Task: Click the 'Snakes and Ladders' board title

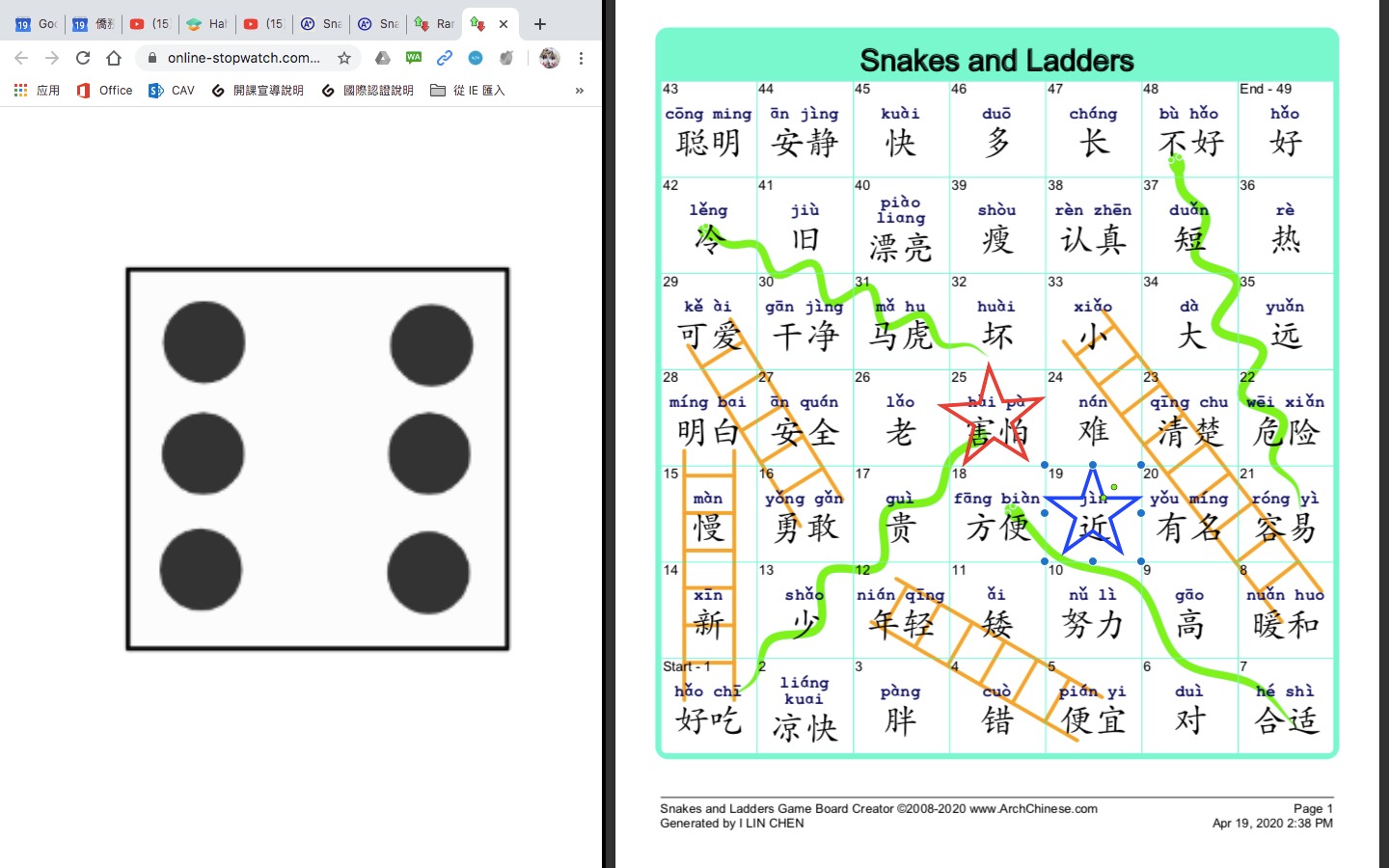Action: tap(996, 60)
